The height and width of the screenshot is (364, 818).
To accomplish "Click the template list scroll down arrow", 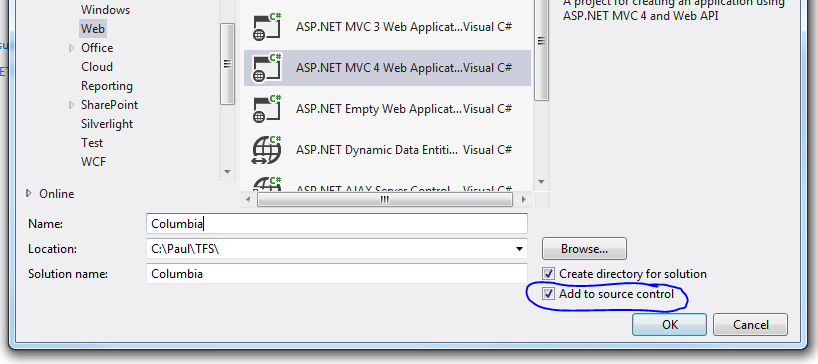I will pos(542,182).
